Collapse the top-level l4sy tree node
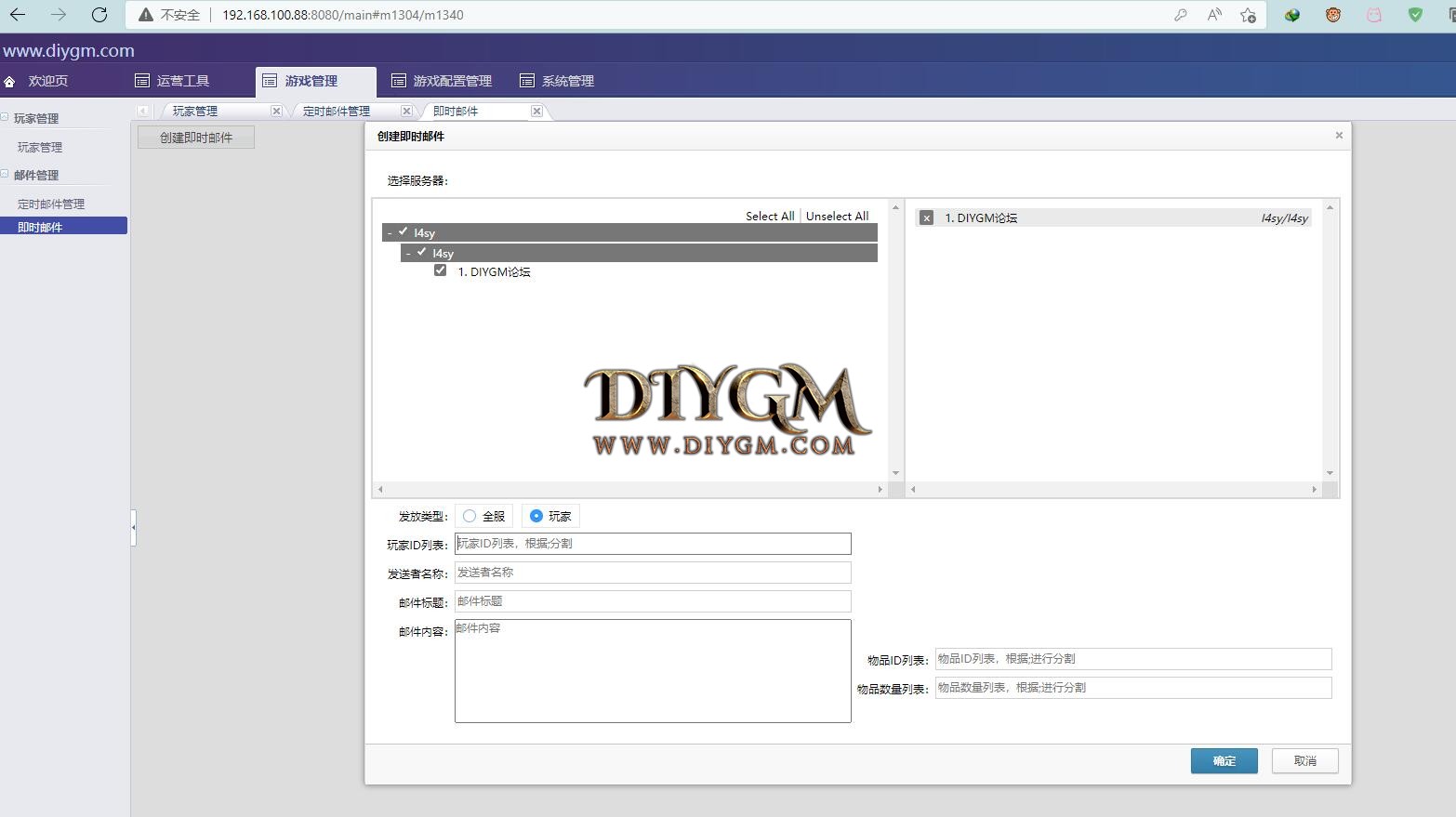 (390, 232)
